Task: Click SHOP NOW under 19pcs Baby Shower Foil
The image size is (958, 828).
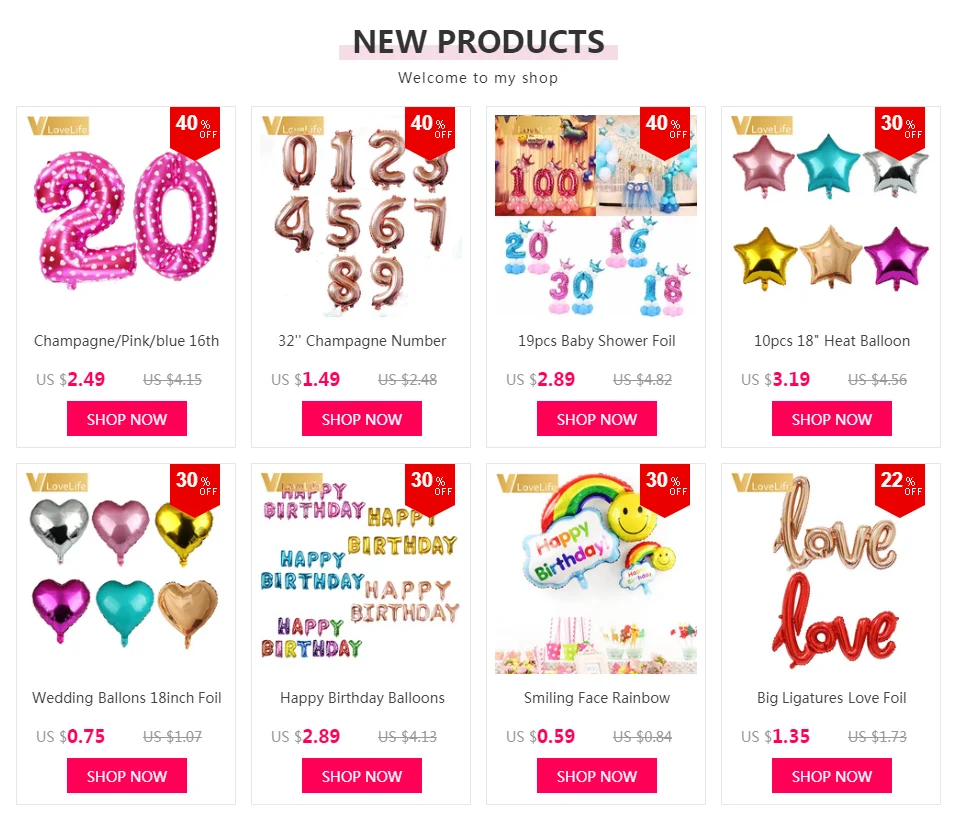Action: pos(597,419)
